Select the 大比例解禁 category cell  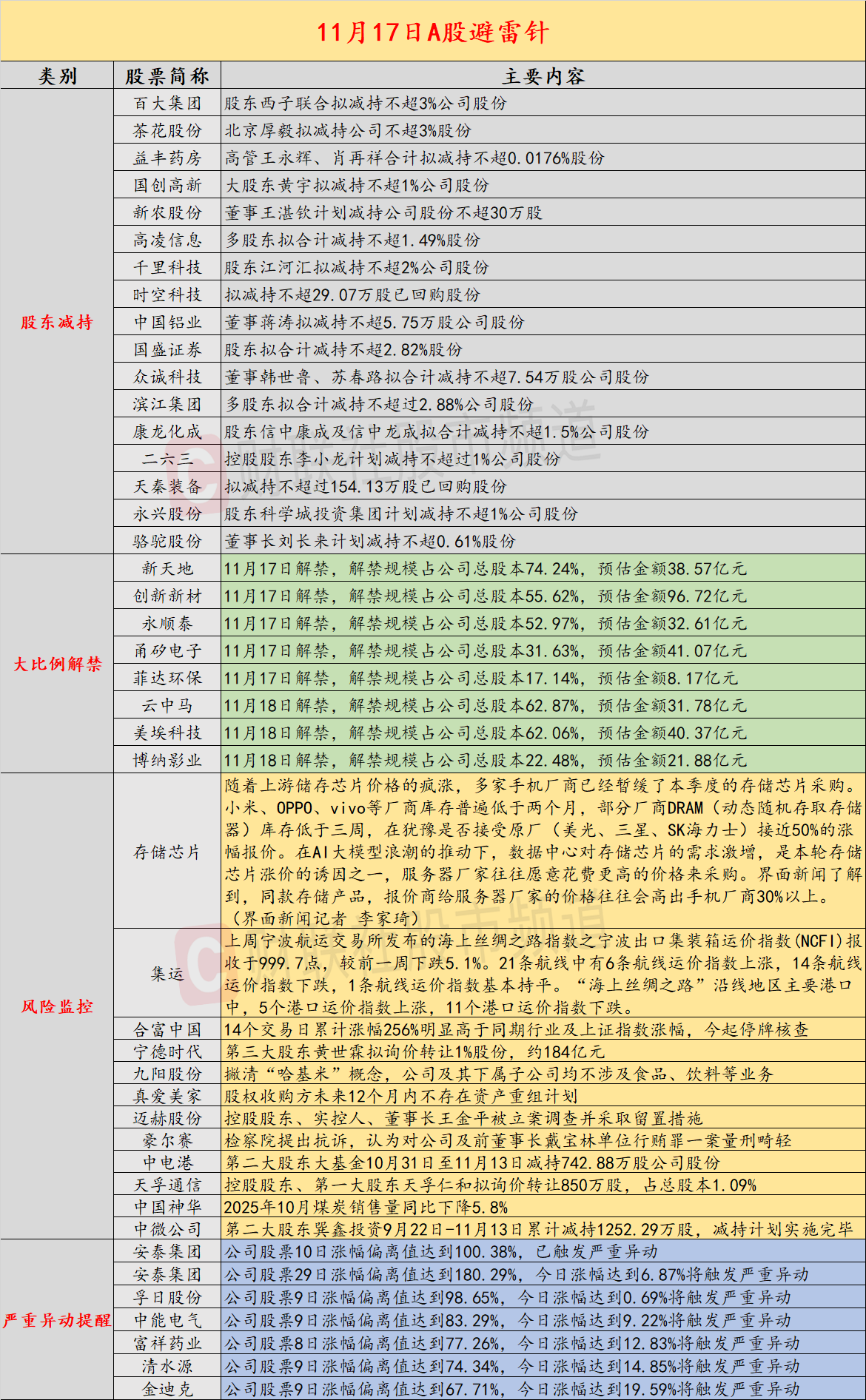[57, 664]
